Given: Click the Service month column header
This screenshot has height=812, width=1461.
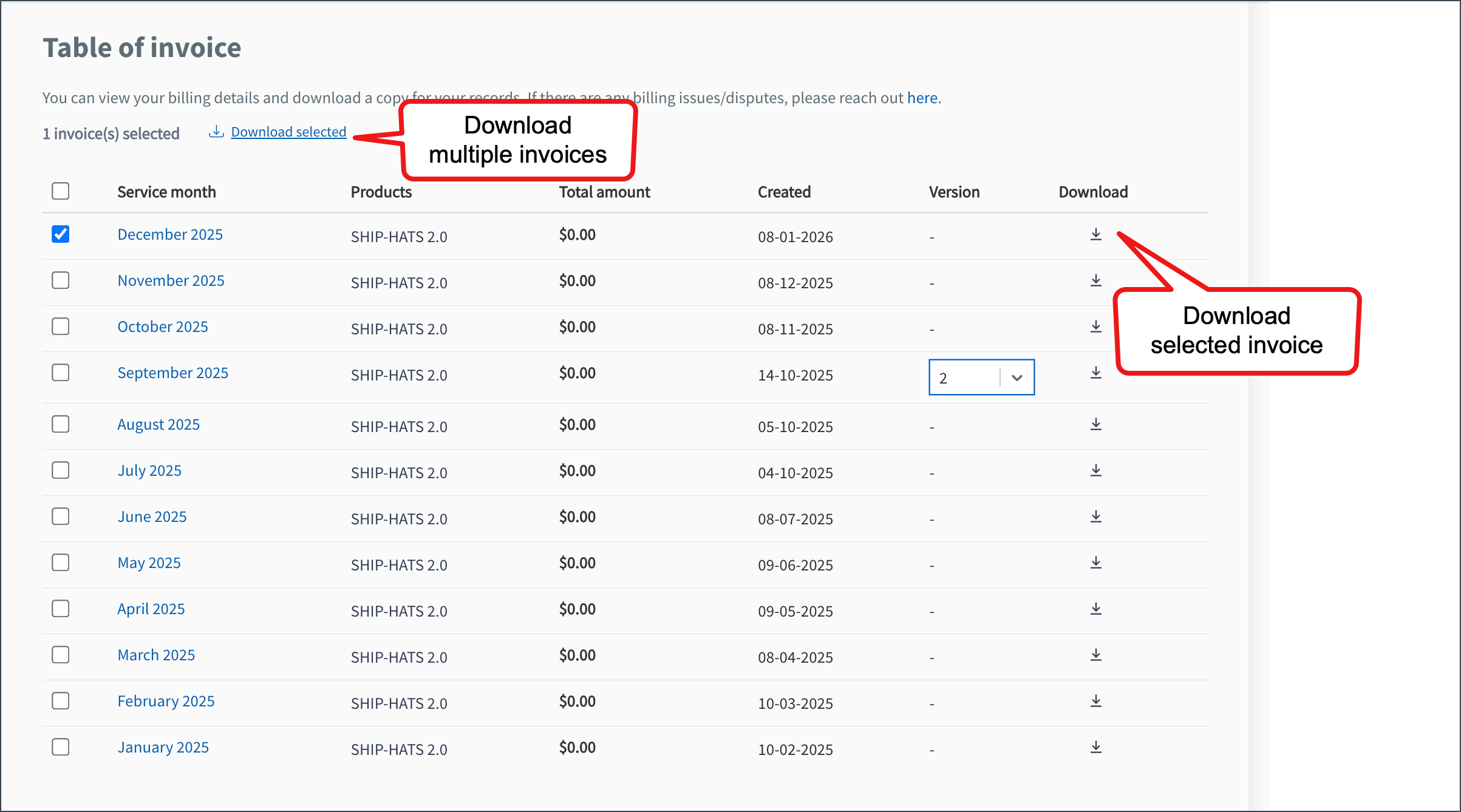Looking at the screenshot, I should [166, 192].
